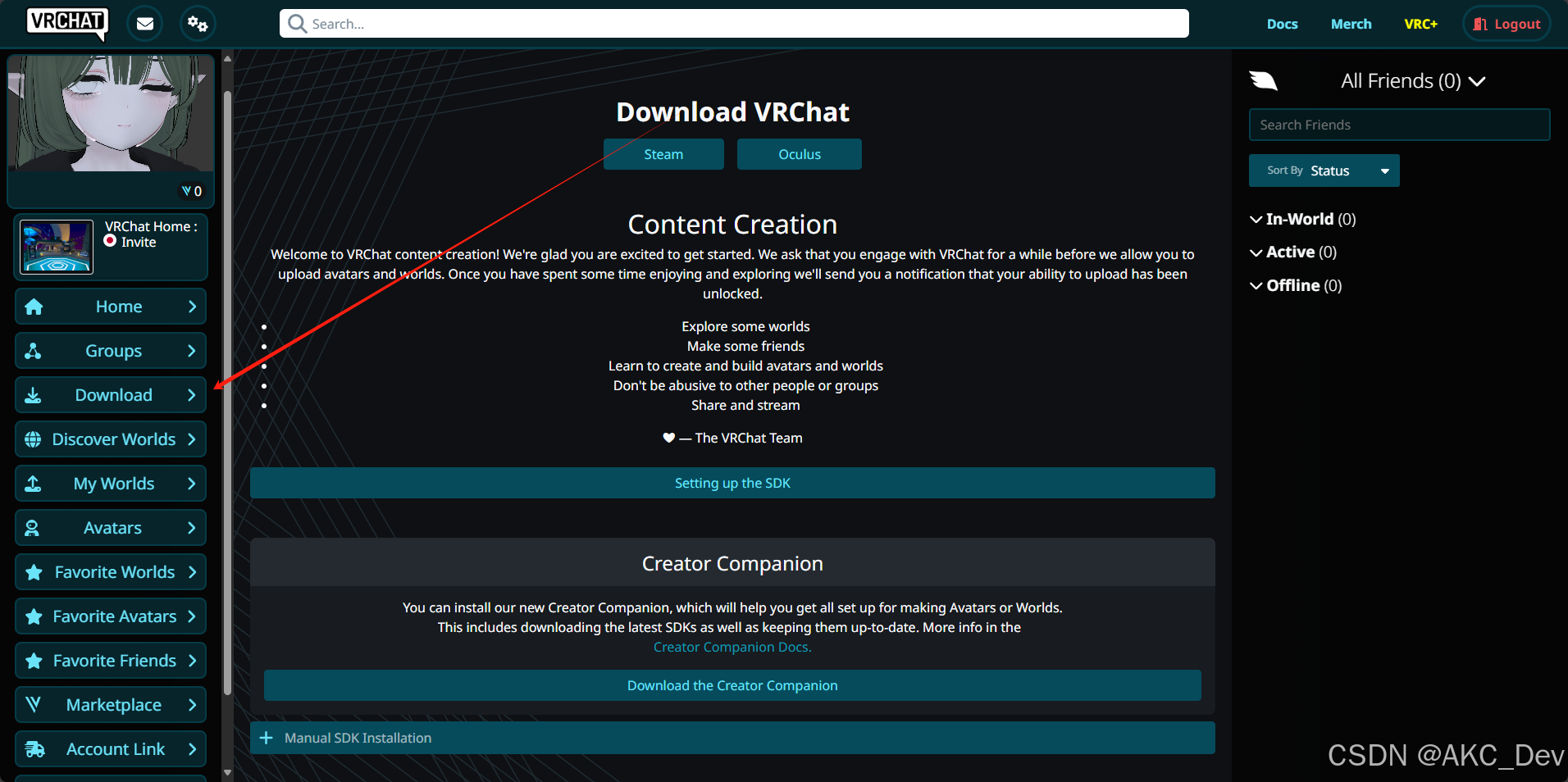The height and width of the screenshot is (782, 1568).
Task: Click the chevron next to Avatars
Action: 192,528
